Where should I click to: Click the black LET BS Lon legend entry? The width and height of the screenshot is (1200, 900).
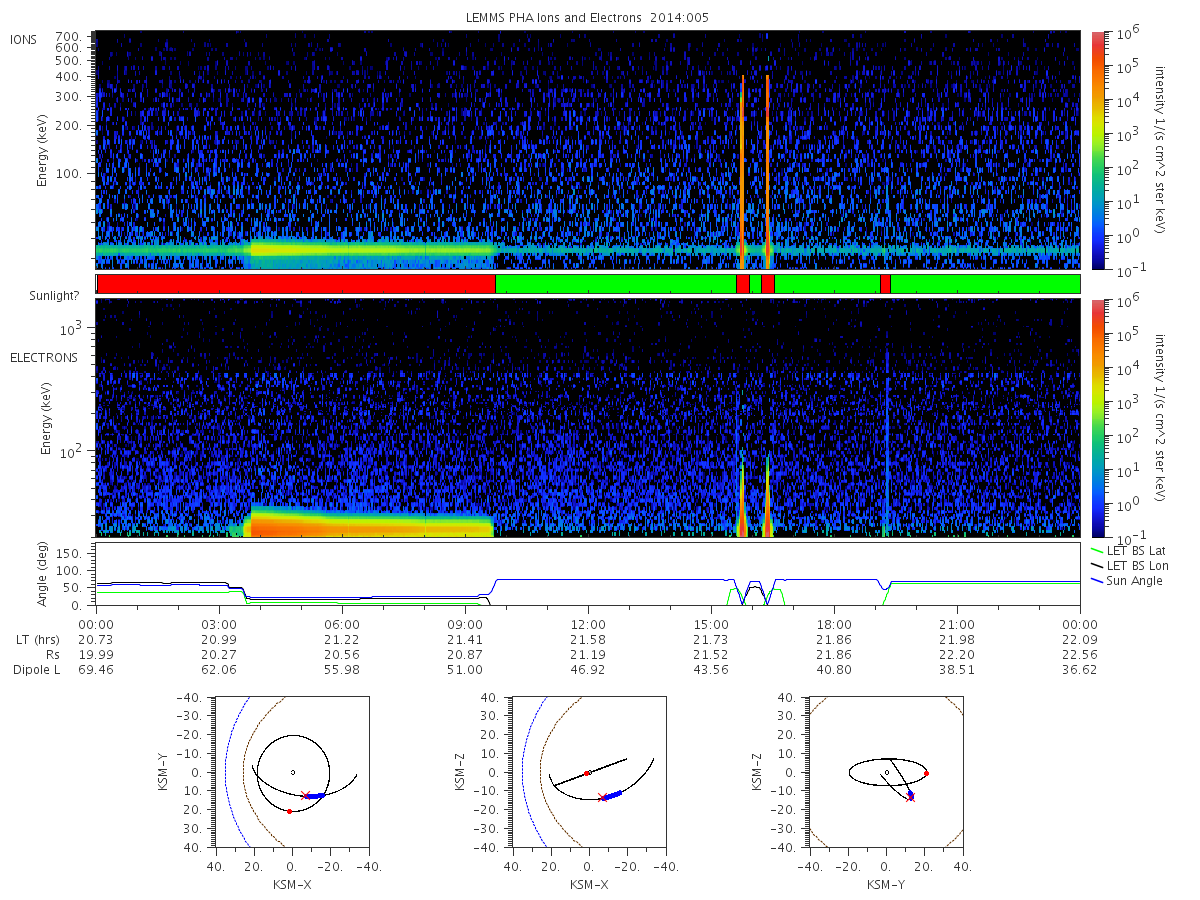1129,566
